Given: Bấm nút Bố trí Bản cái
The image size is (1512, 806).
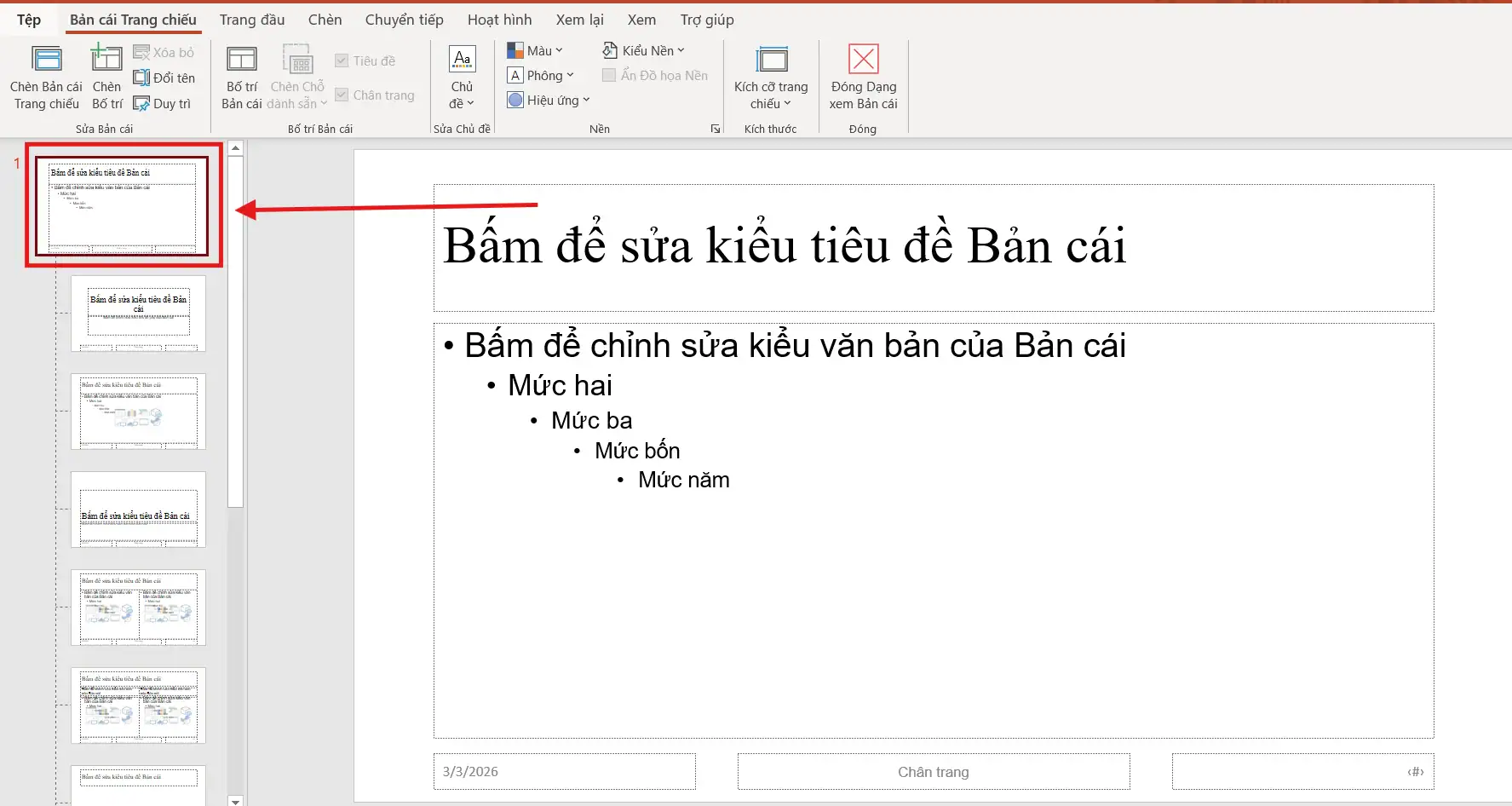Looking at the screenshot, I should click(x=241, y=77).
